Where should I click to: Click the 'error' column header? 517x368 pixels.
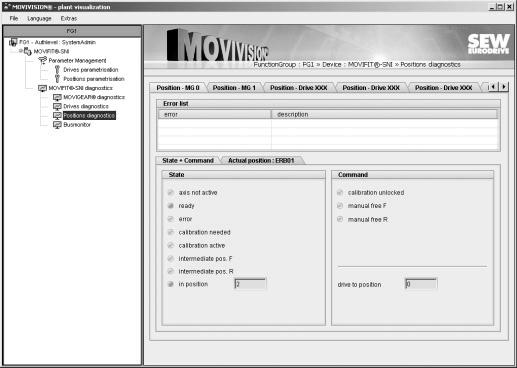coord(215,114)
